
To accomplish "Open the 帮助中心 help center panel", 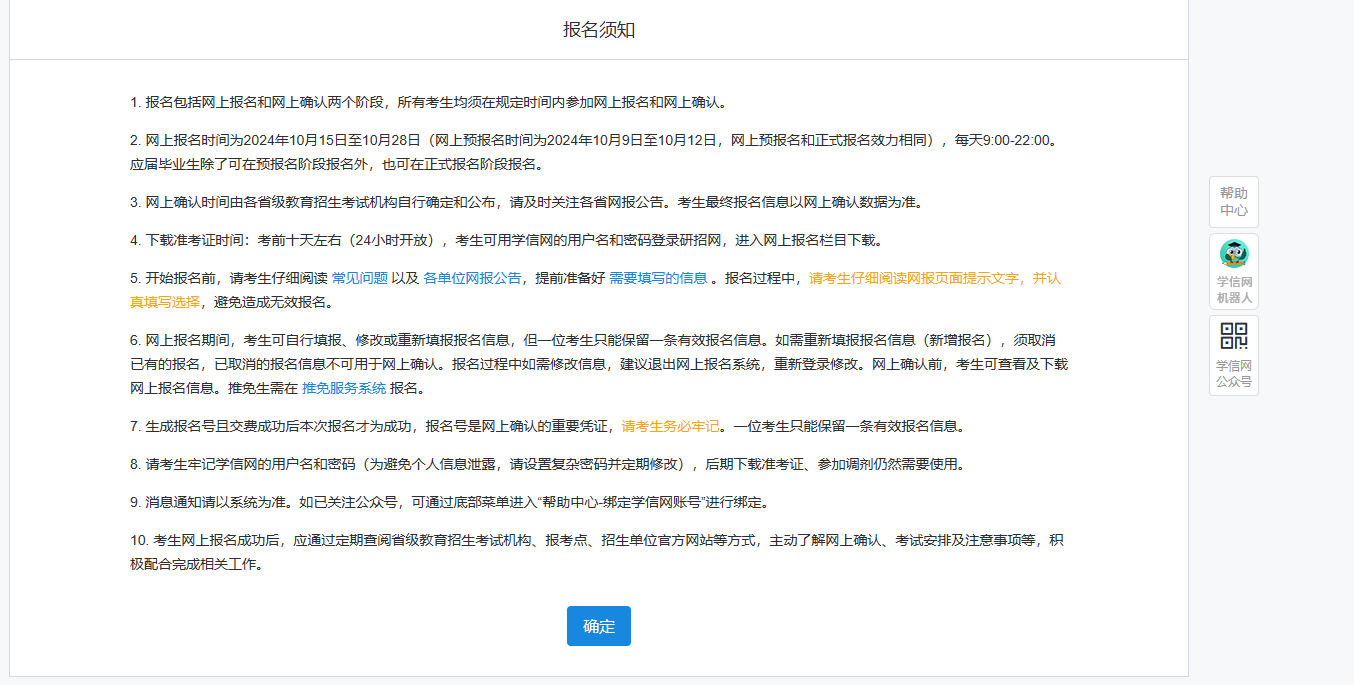I will [x=1233, y=201].
